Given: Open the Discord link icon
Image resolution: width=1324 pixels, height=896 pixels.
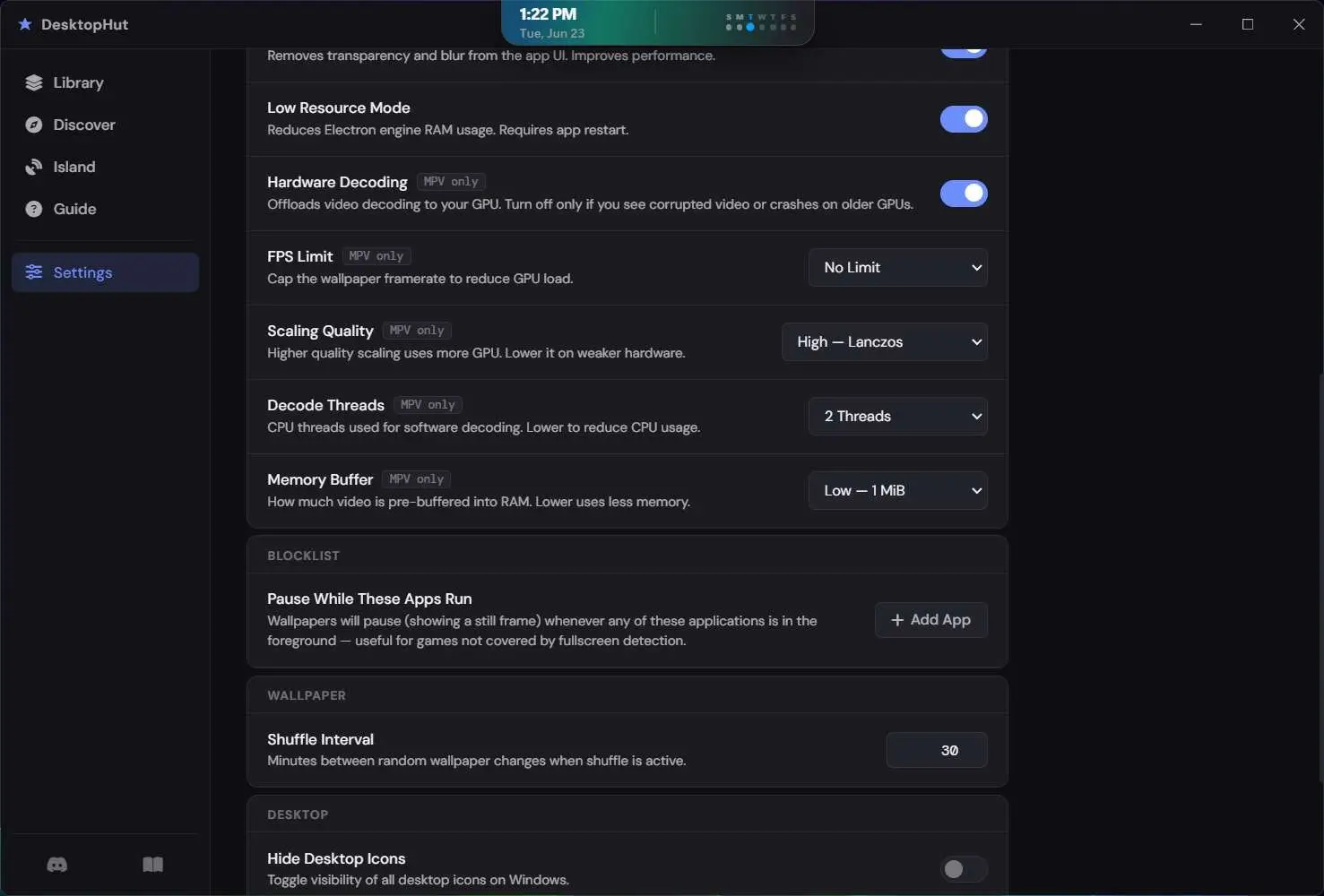Looking at the screenshot, I should tap(57, 865).
